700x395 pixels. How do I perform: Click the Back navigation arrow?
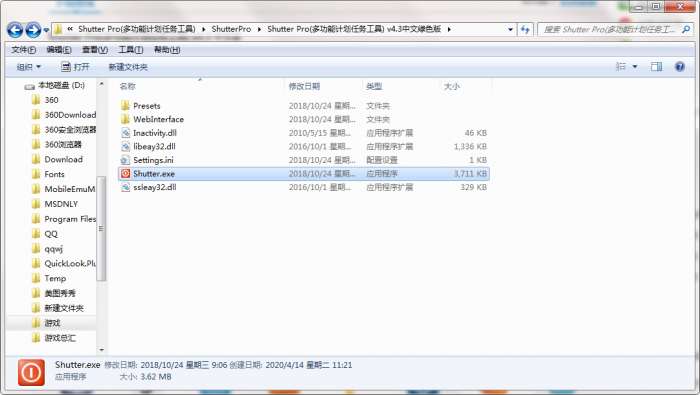pos(15,30)
